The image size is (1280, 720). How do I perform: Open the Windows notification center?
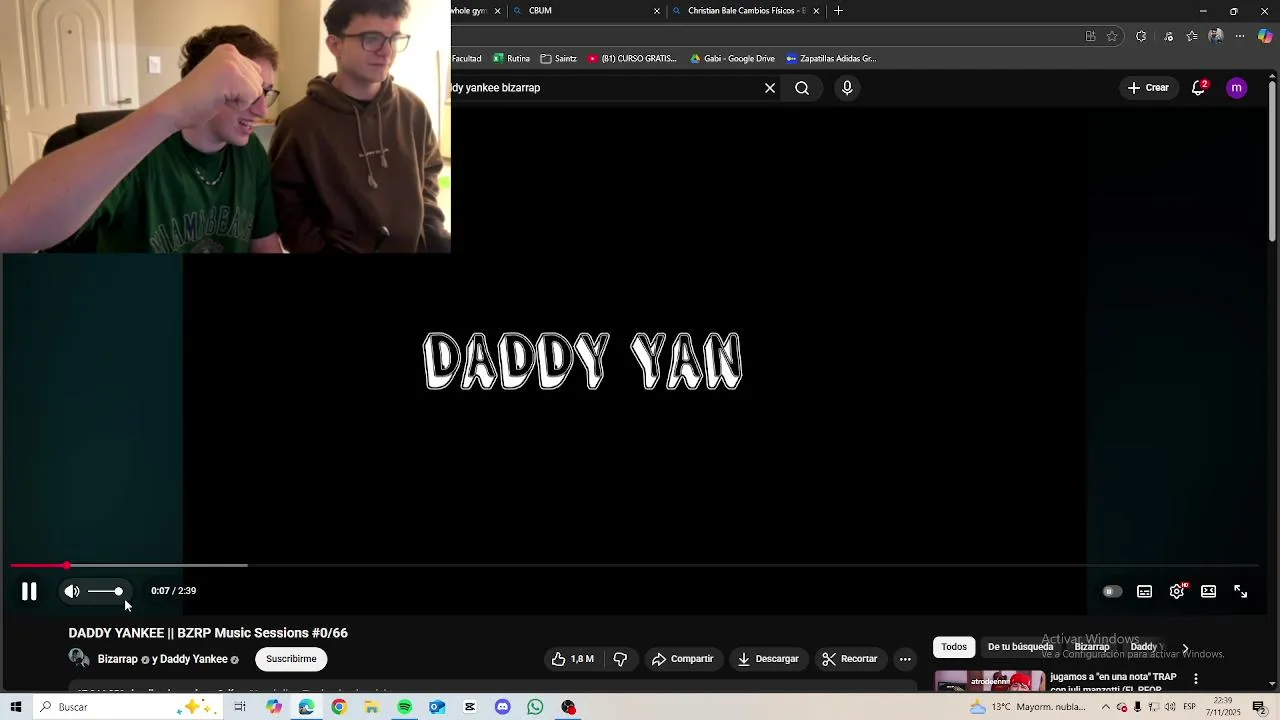point(1260,707)
